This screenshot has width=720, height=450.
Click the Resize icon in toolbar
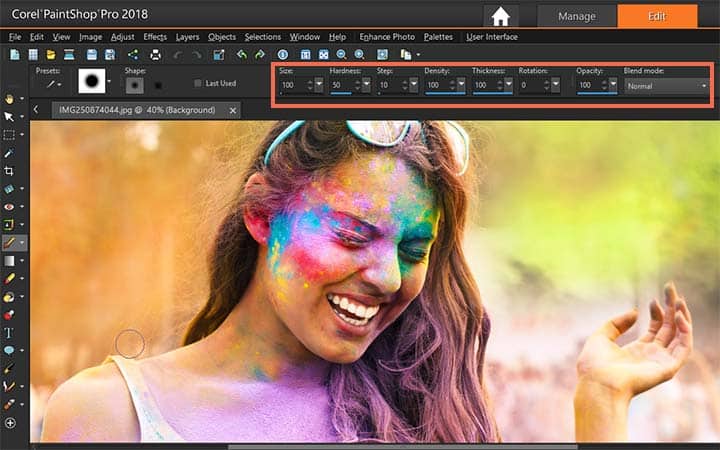(x=219, y=55)
